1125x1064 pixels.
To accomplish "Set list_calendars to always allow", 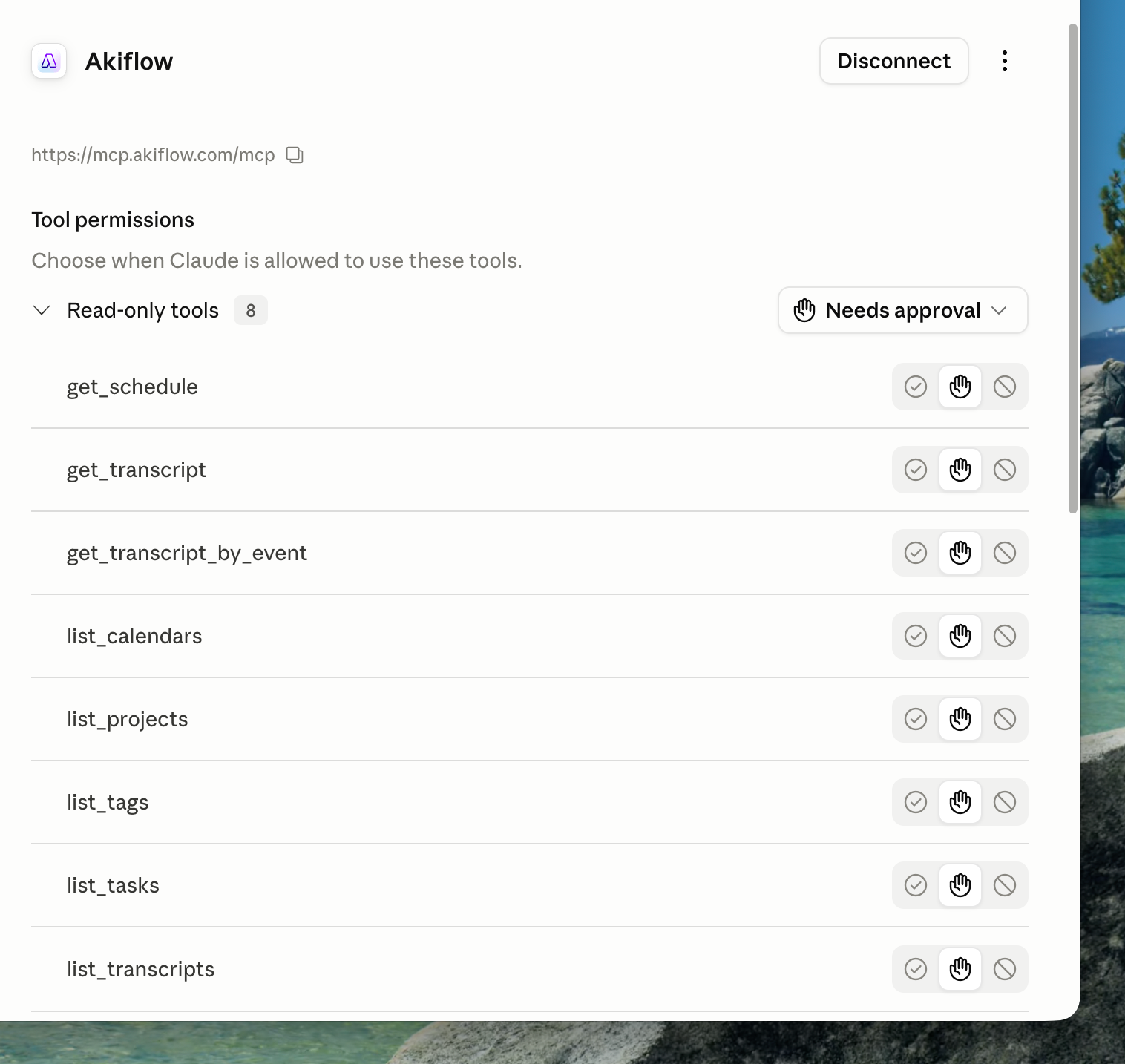I will coord(916,636).
